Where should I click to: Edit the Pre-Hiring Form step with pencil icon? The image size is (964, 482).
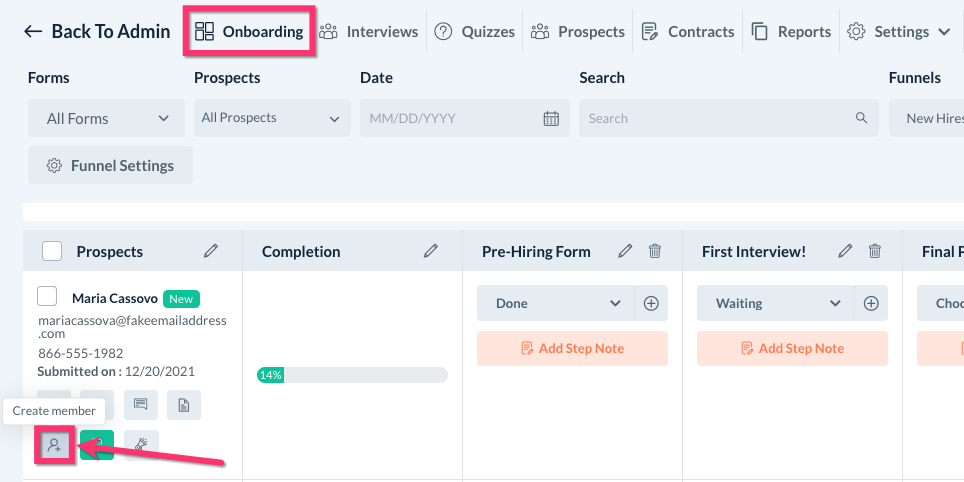click(625, 251)
